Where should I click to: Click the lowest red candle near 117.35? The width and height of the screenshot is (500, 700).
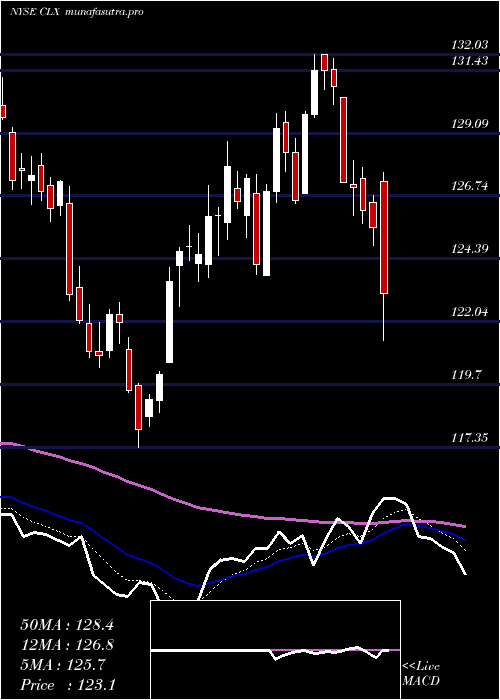point(138,407)
